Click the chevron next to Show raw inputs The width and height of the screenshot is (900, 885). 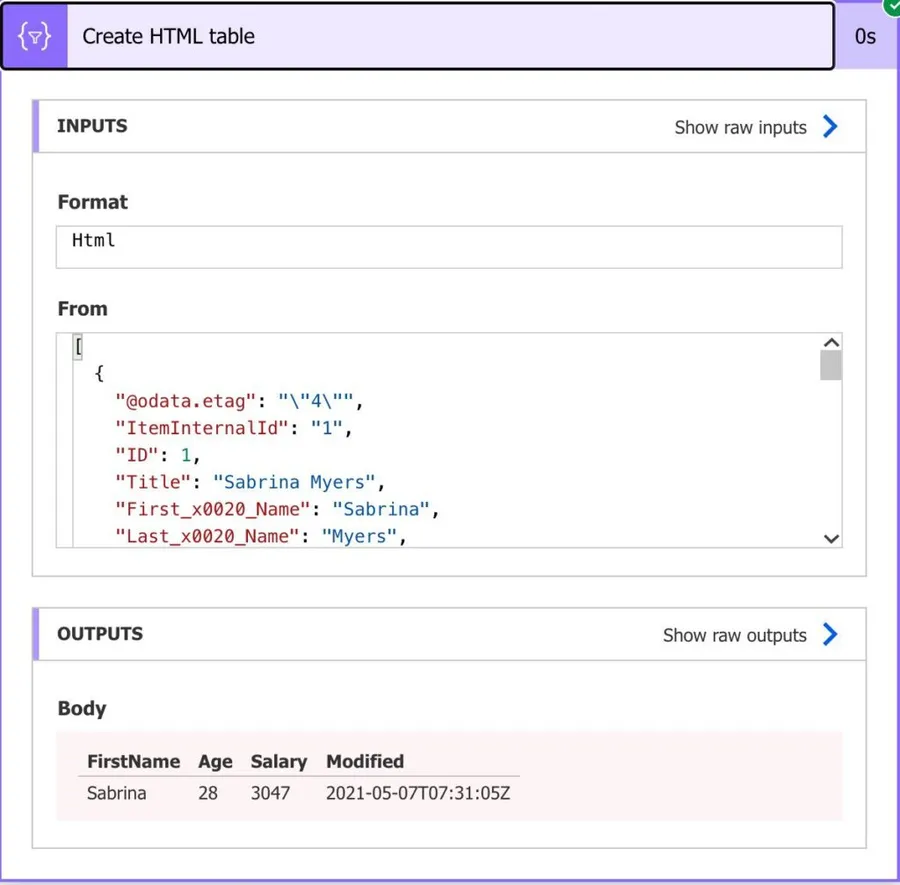pyautogui.click(x=830, y=127)
